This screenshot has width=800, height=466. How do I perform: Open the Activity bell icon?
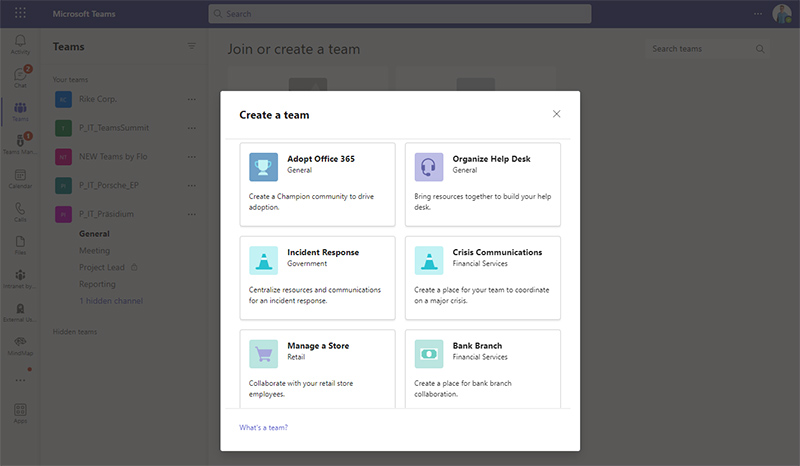(20, 44)
